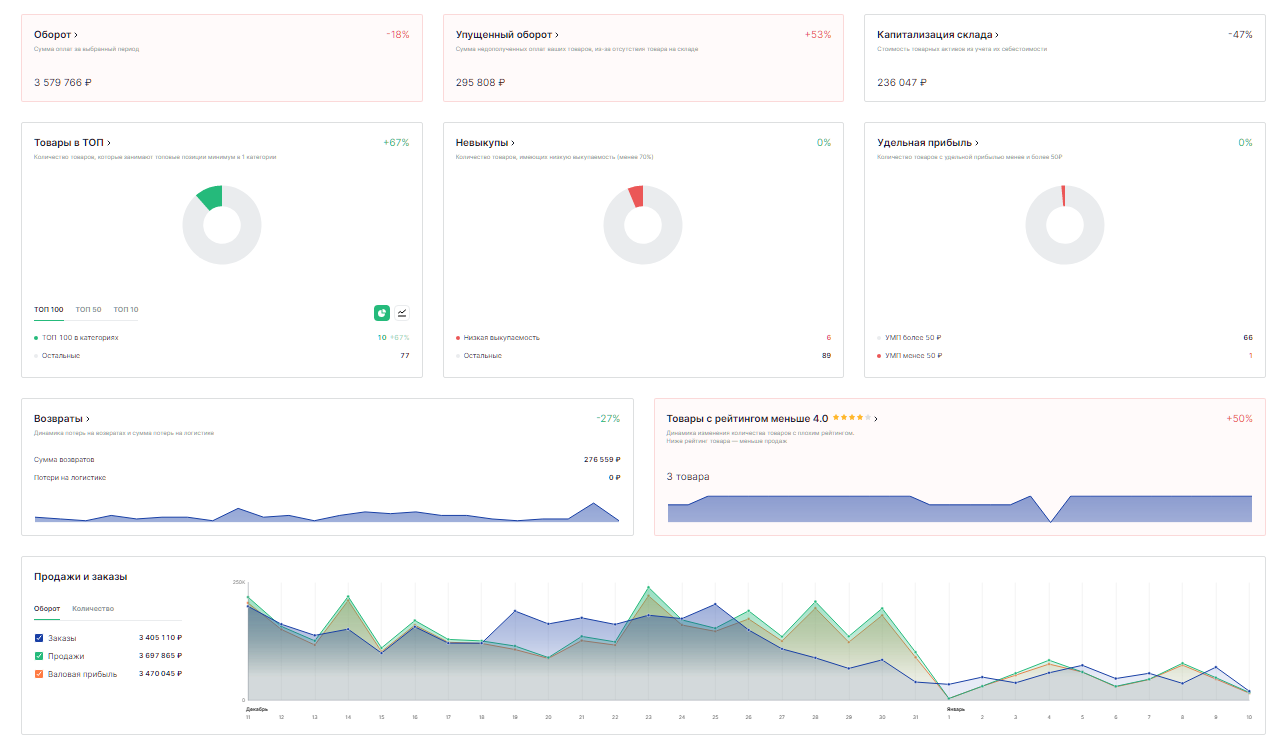This screenshot has width=1280, height=749.
Task: Click the green donut segment in Товары в ТОП
Action: (211, 197)
